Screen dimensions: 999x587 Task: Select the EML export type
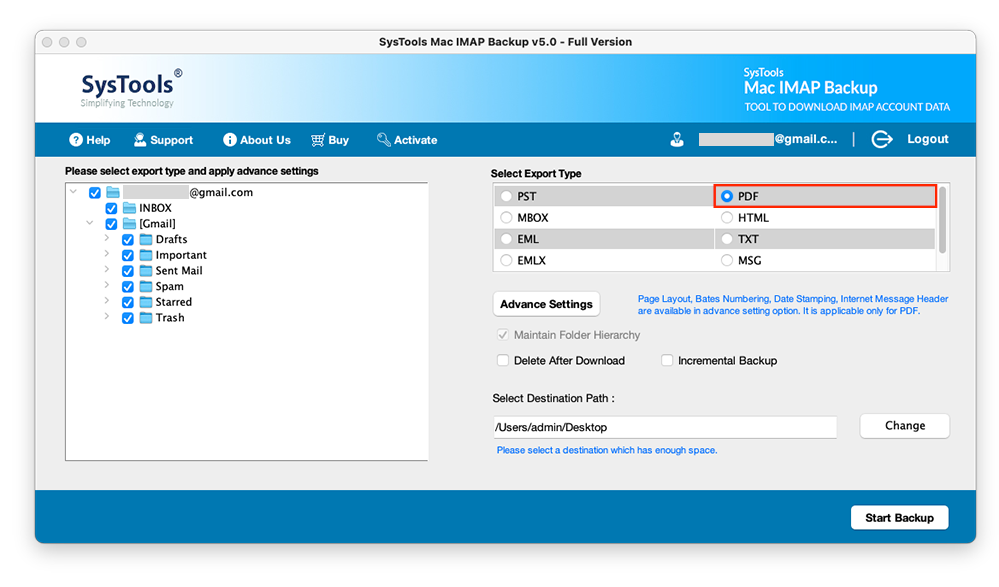tap(506, 239)
